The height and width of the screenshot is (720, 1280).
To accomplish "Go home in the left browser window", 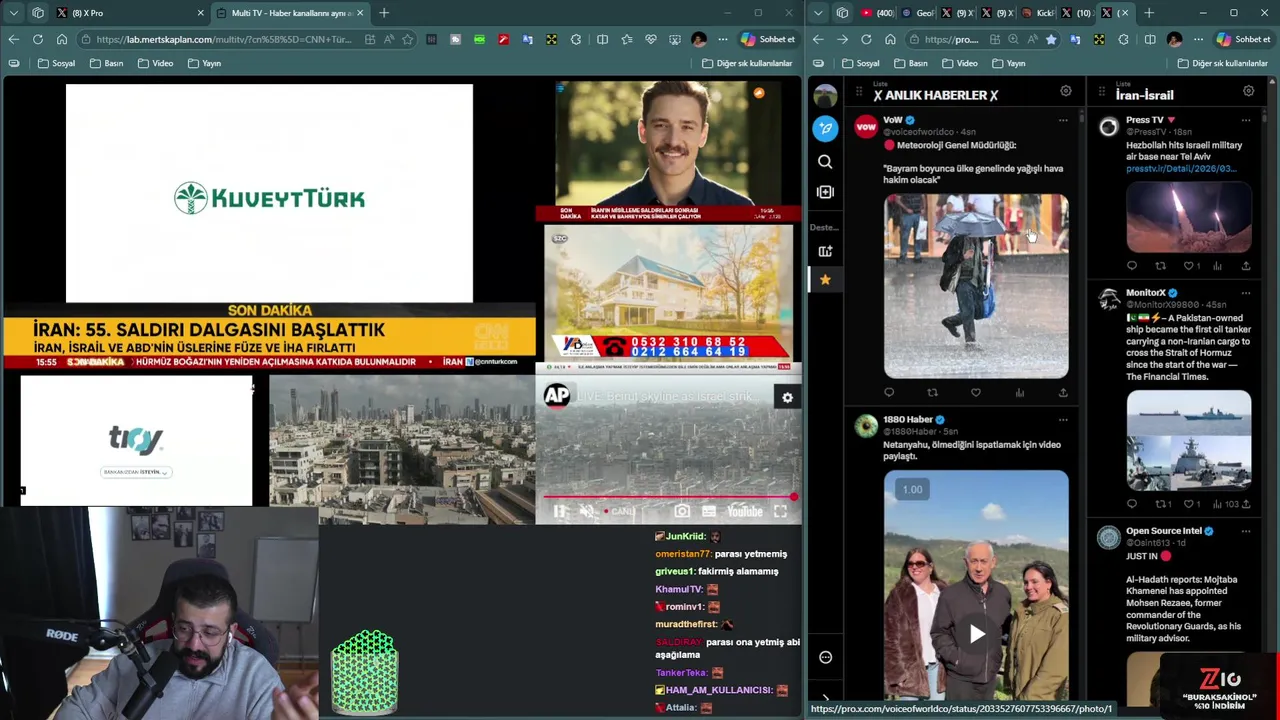I will tap(62, 39).
